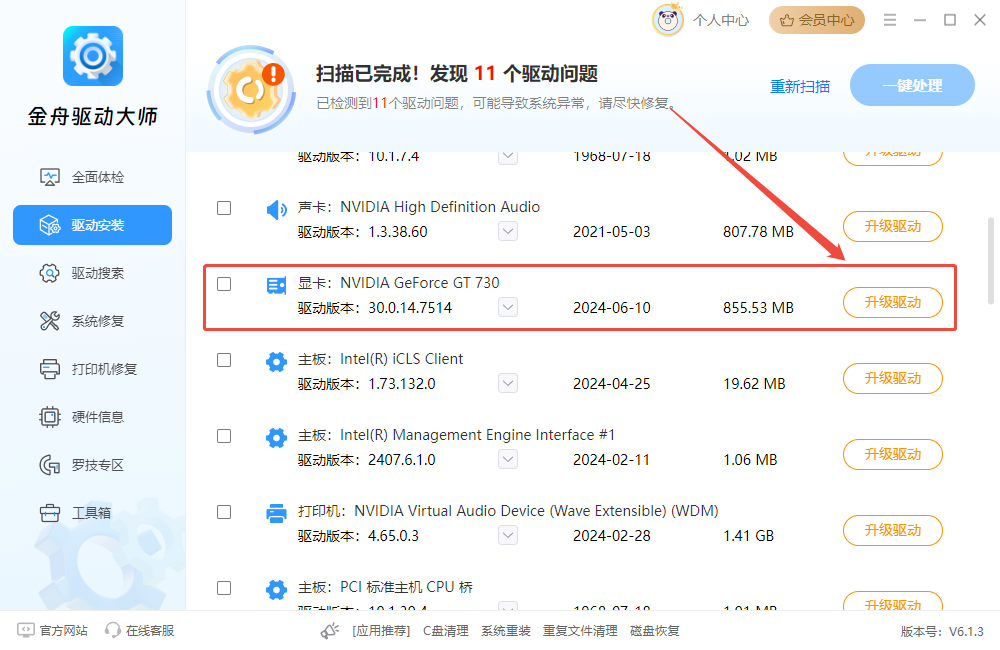
Task: Click the driver list vertical scrollbar
Action: tap(990, 262)
